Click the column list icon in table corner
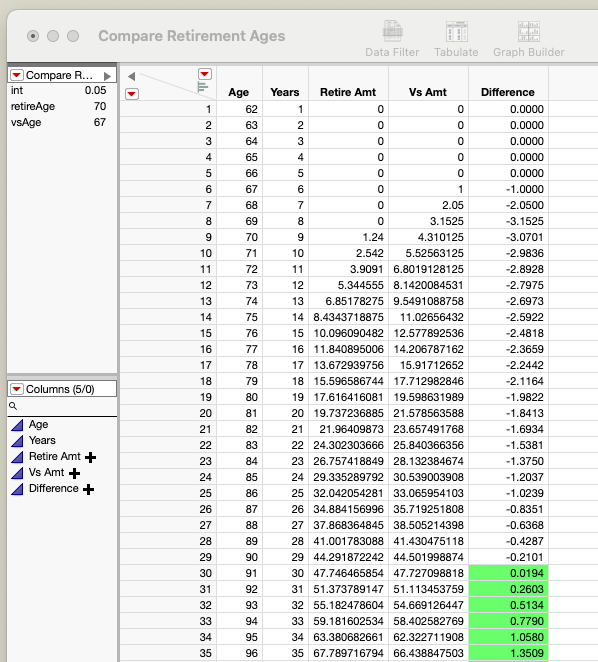 (x=203, y=87)
